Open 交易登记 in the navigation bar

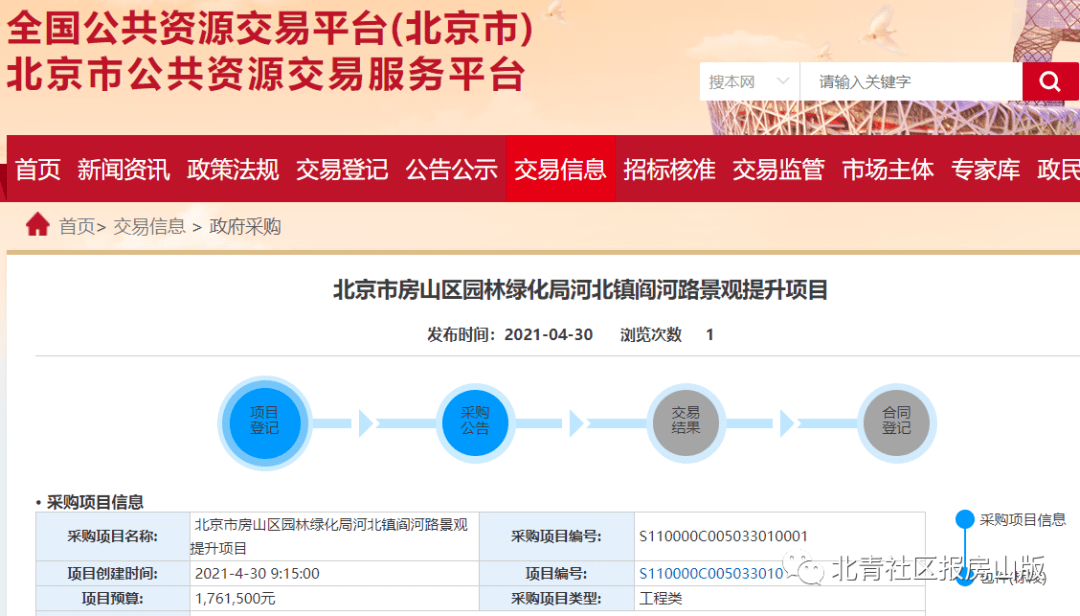(342, 170)
